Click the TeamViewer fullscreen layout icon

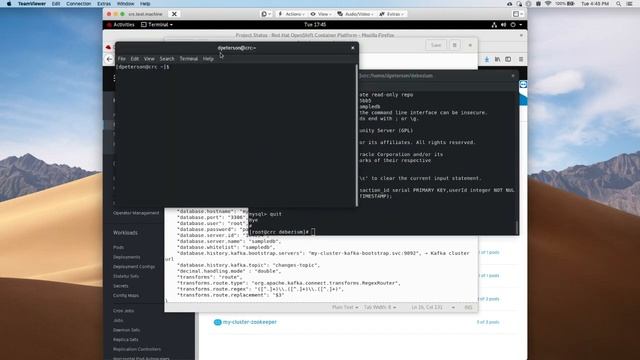click(x=517, y=14)
